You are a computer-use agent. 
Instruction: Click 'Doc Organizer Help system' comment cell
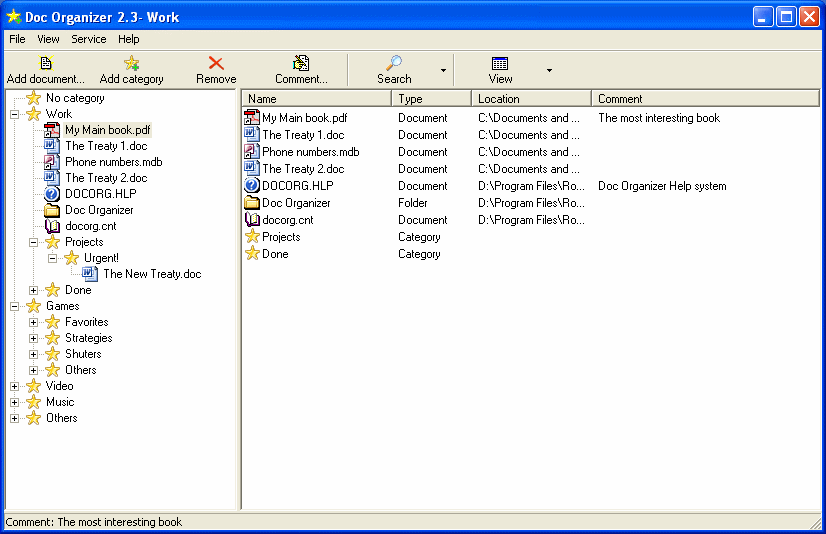coord(662,186)
